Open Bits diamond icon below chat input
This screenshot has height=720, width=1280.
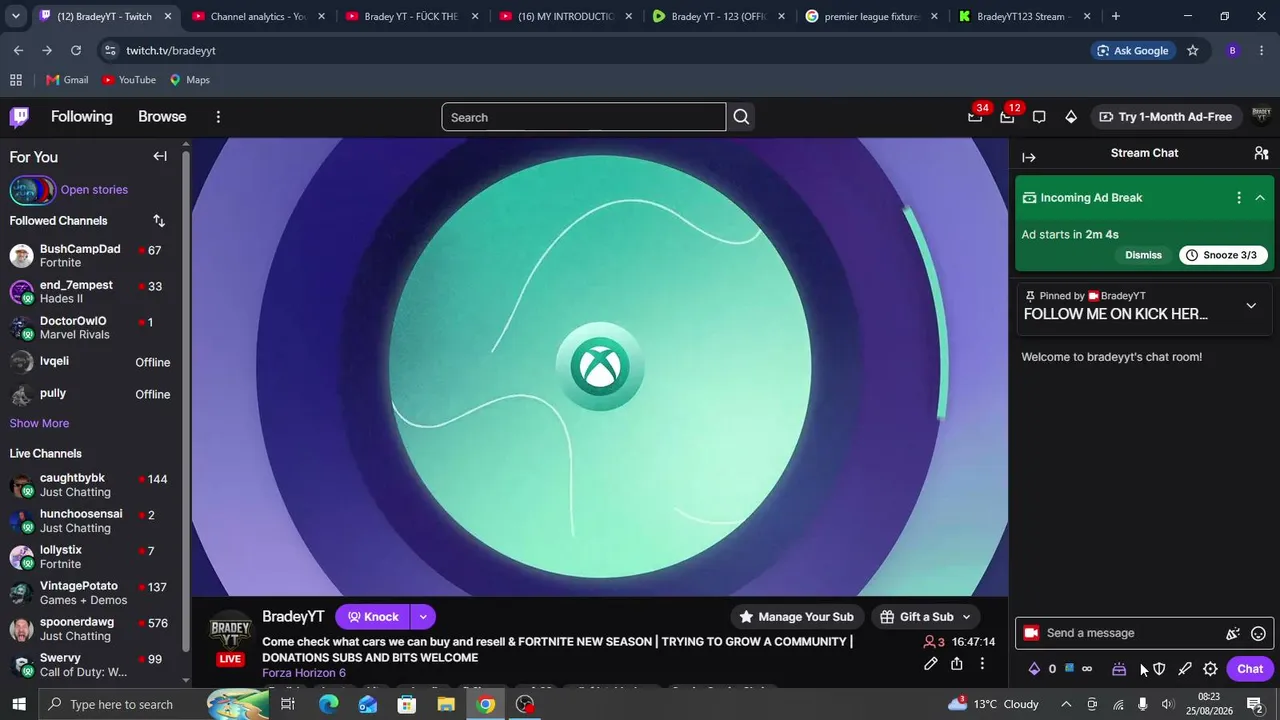click(x=1034, y=669)
